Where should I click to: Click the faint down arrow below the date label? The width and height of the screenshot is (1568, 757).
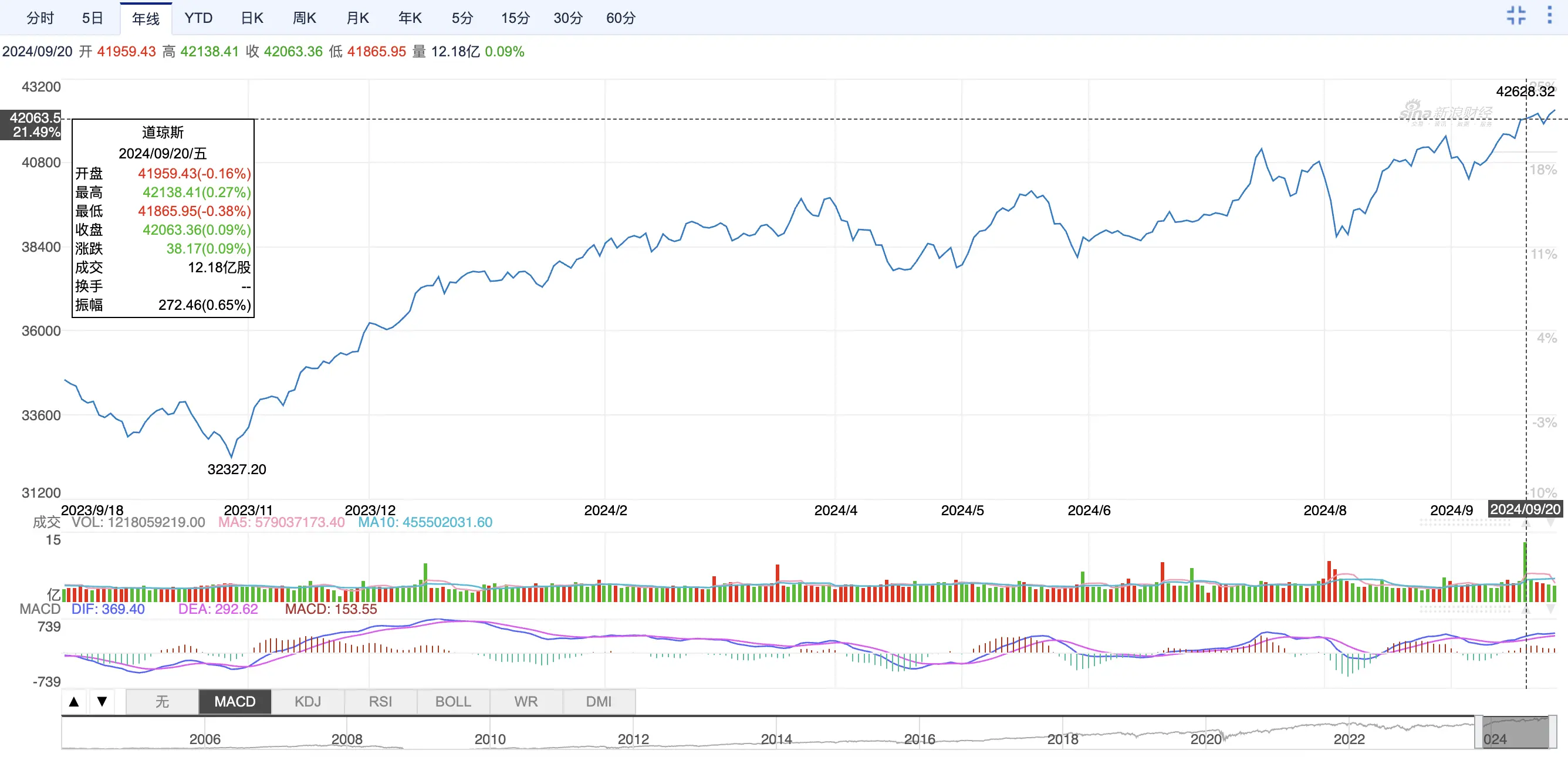tap(1551, 523)
